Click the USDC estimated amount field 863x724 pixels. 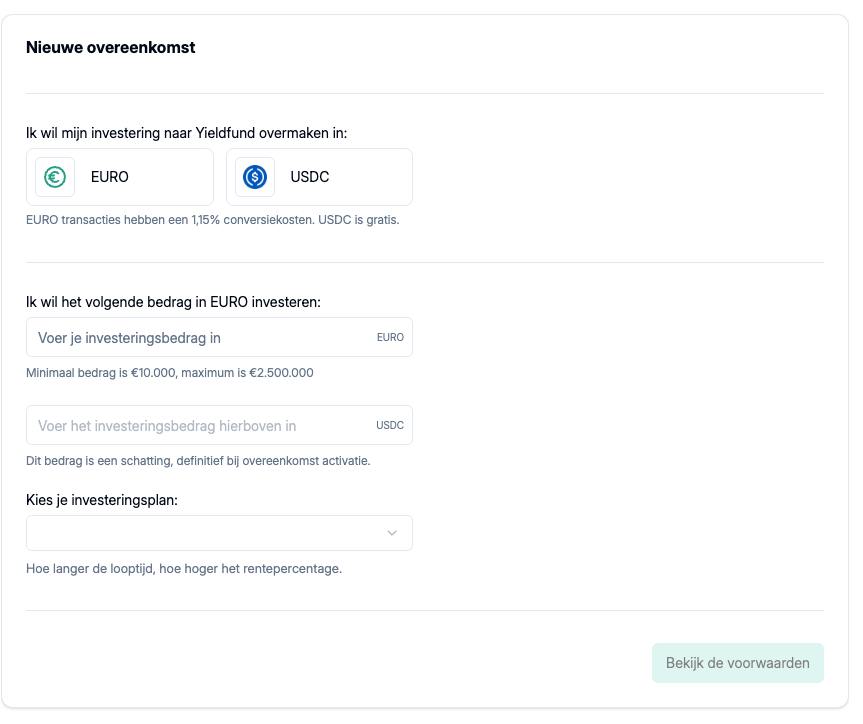(220, 426)
